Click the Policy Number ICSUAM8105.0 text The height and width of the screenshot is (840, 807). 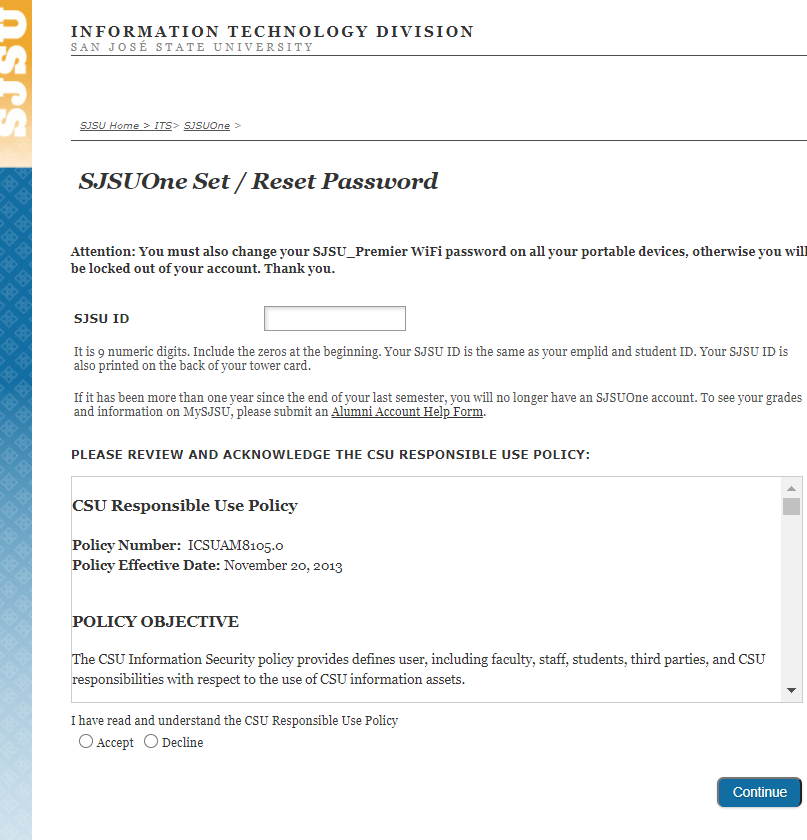click(x=178, y=545)
